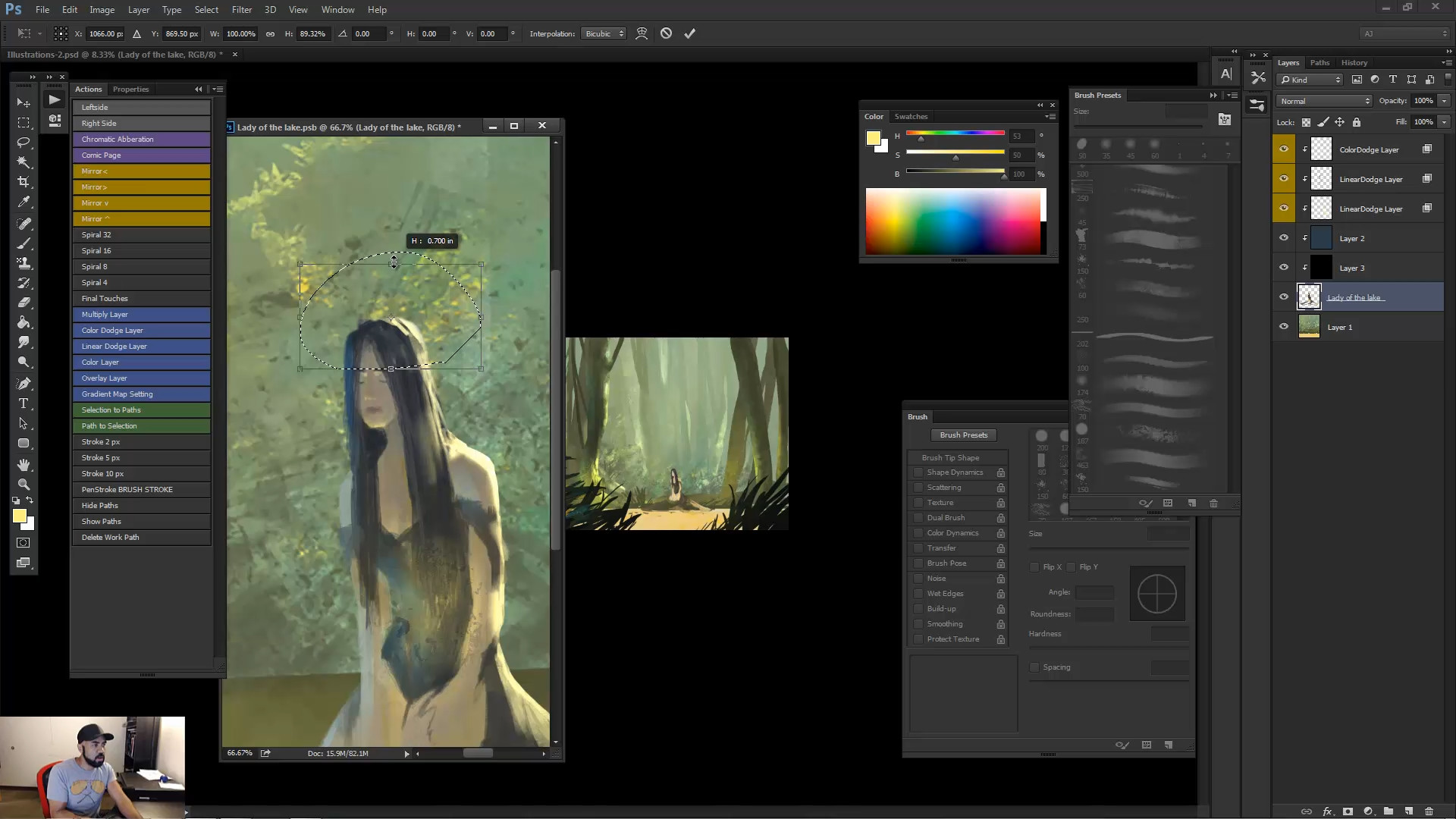The width and height of the screenshot is (1456, 819).
Task: Open the Actions panel flyout menu
Action: coord(218,89)
